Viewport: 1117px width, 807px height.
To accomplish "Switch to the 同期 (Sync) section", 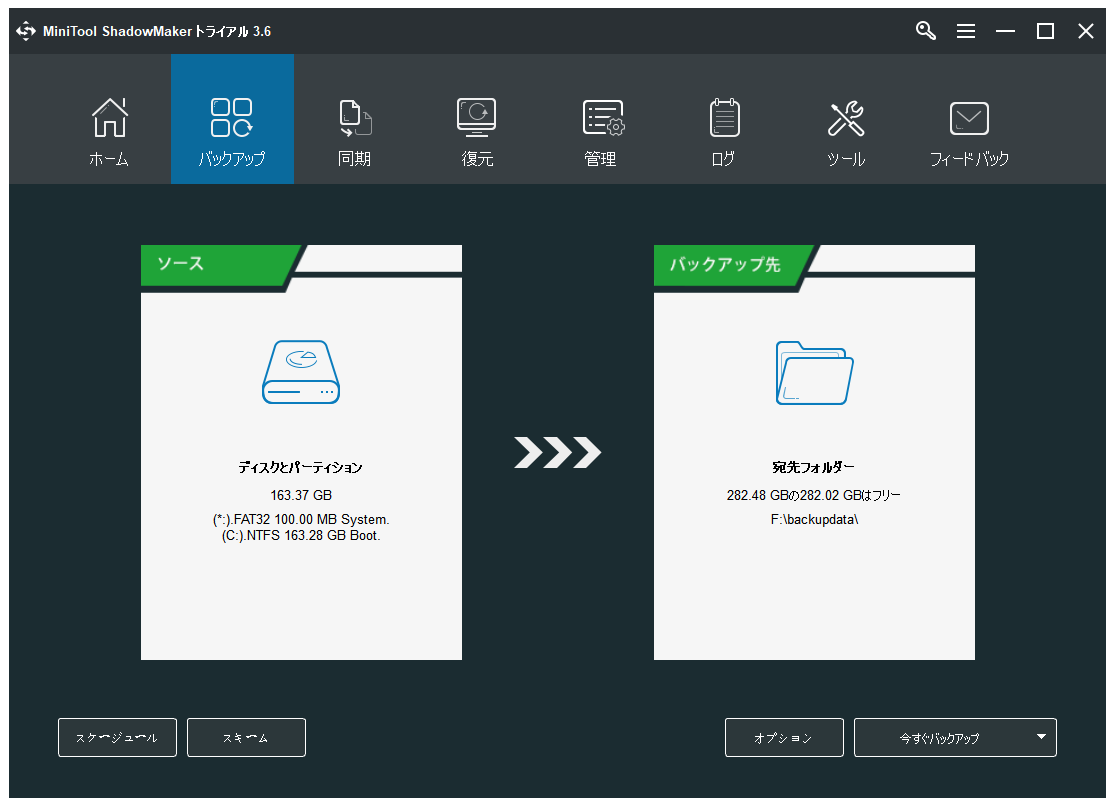I will pyautogui.click(x=354, y=120).
